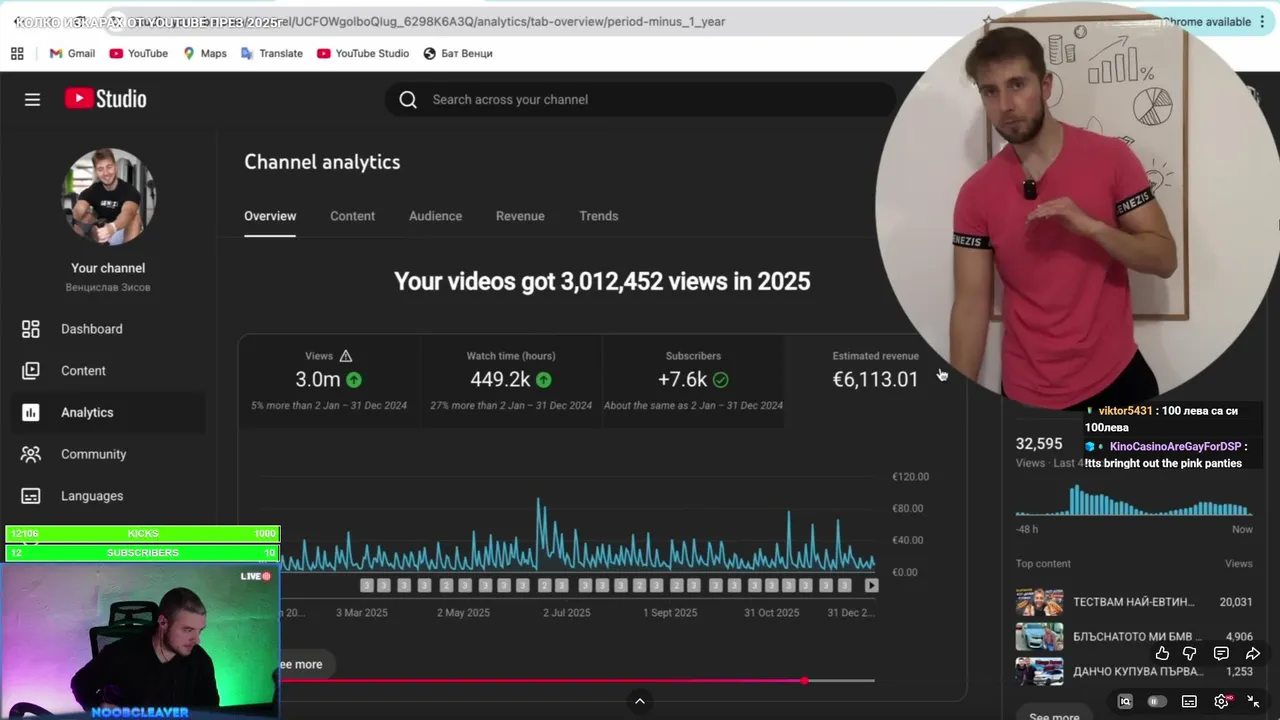
Task: Click the green check beside +7.6k
Action: (720, 380)
